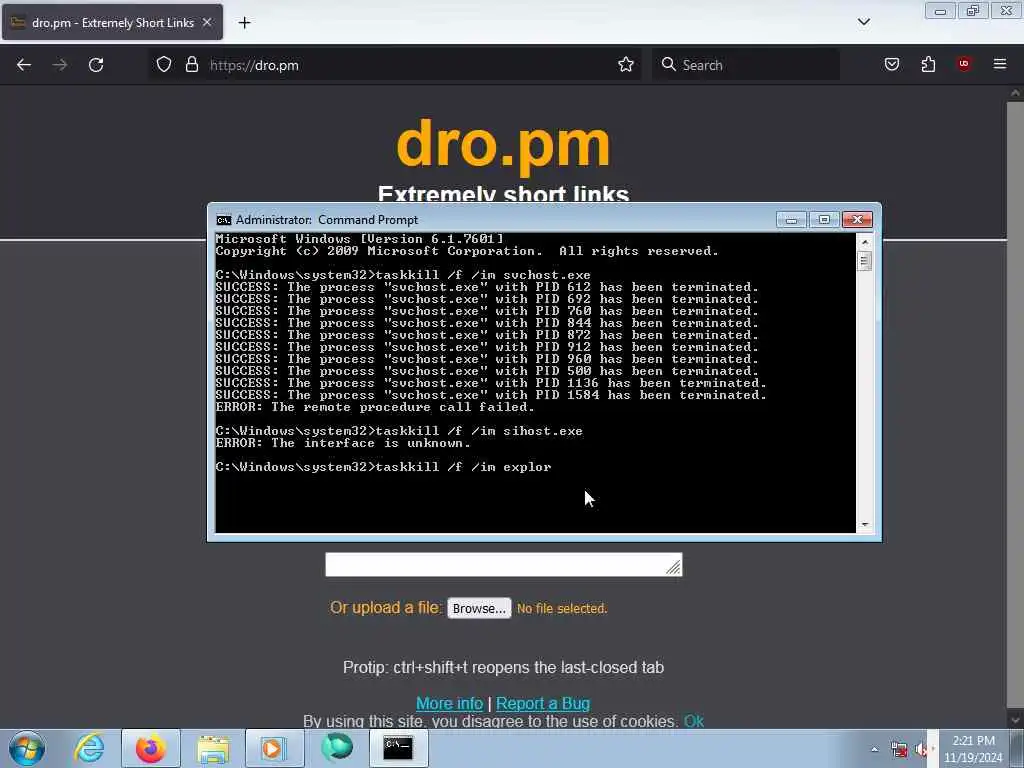
Task: Click the line with PID 1584 terminated
Action: pos(491,395)
